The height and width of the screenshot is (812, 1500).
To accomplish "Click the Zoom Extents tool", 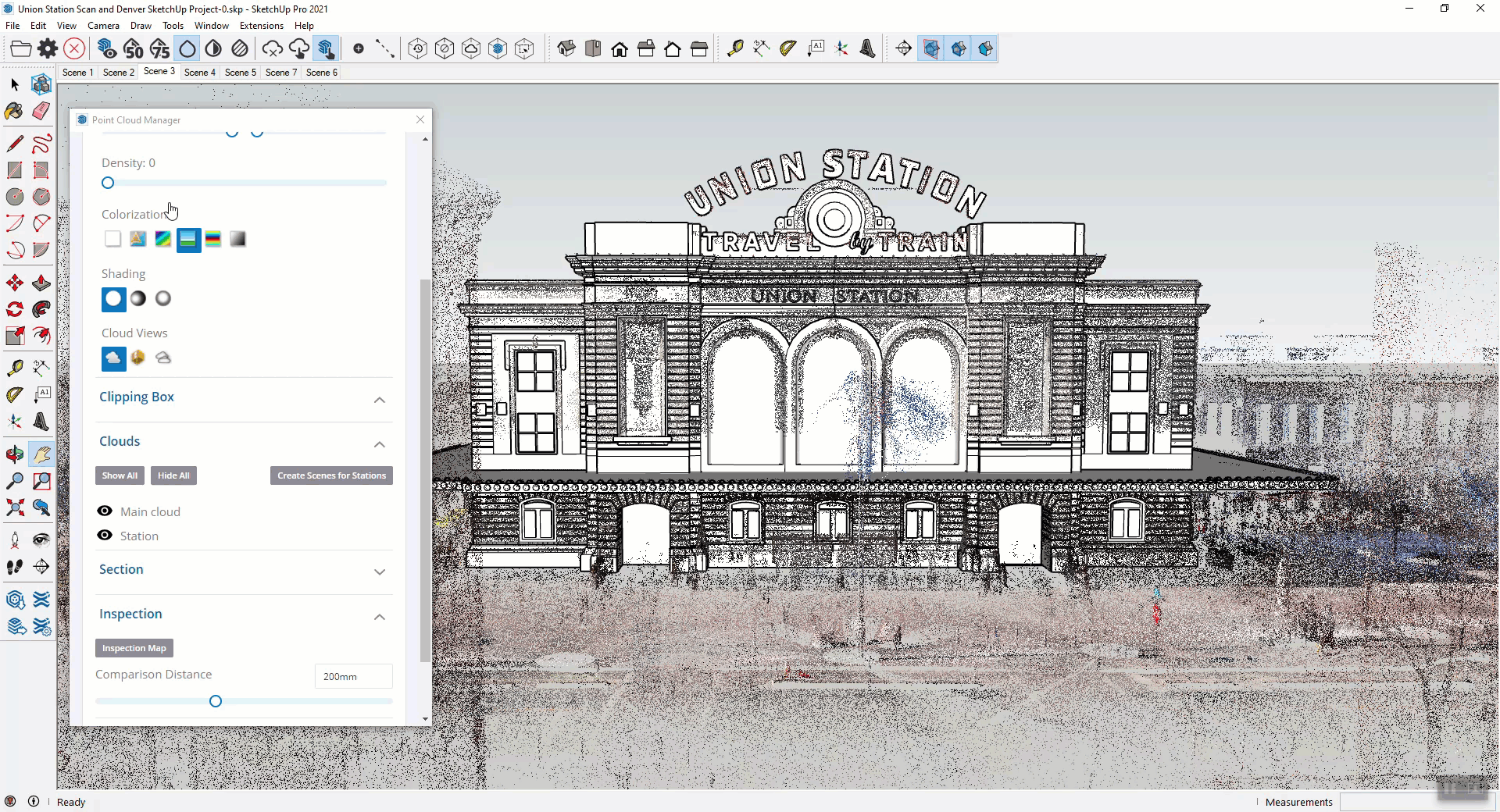I will 14,508.
